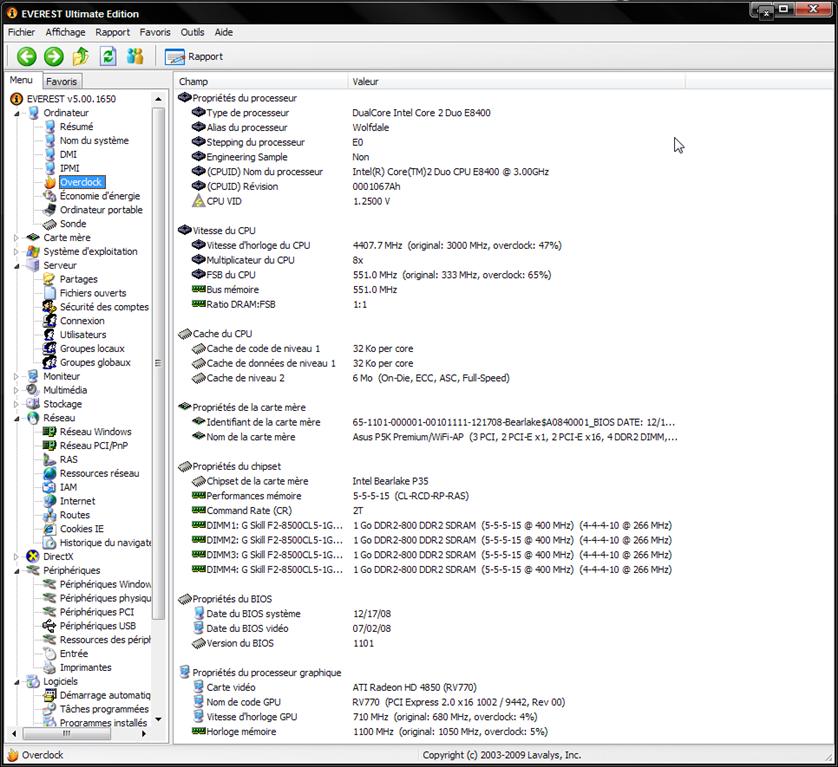Click the Valeur column header
The height and width of the screenshot is (767, 838).
516,81
